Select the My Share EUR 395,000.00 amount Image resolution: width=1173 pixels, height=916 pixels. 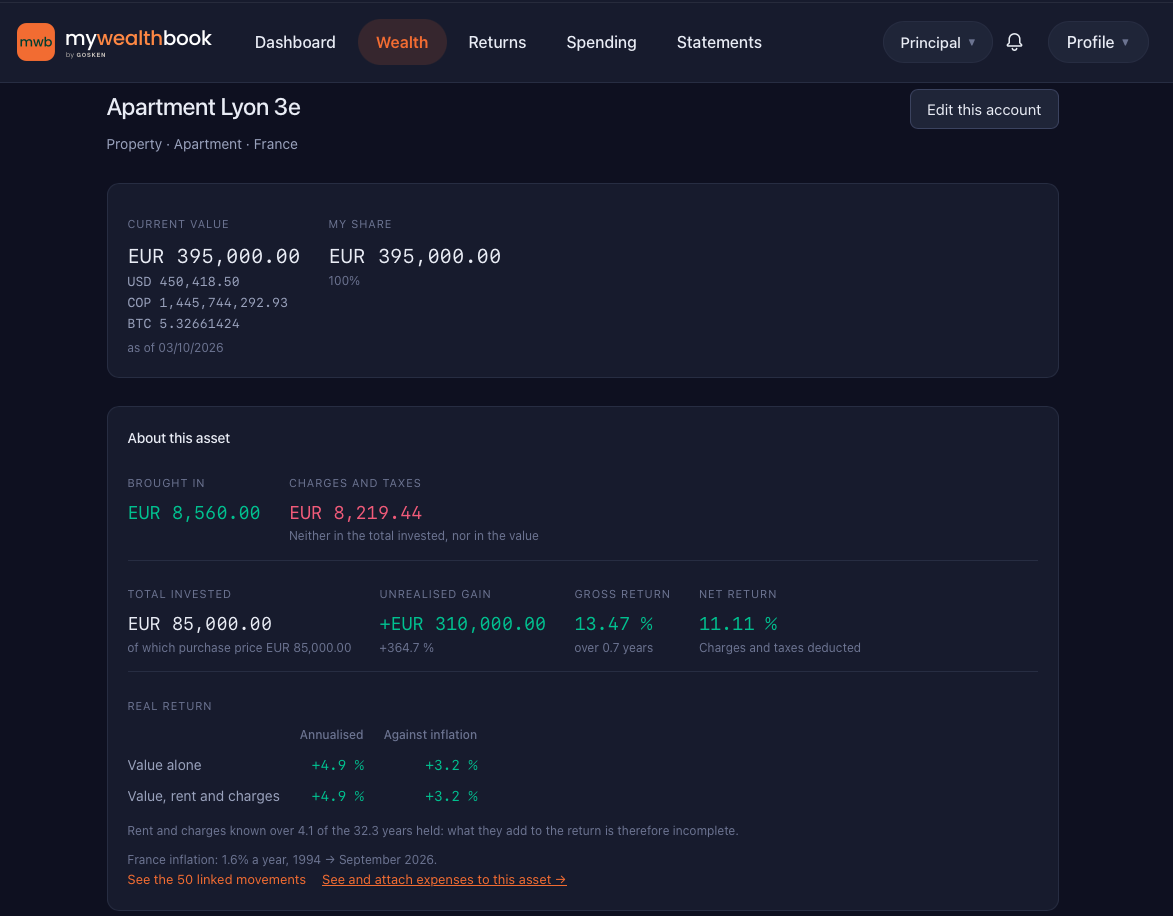pyautogui.click(x=414, y=256)
